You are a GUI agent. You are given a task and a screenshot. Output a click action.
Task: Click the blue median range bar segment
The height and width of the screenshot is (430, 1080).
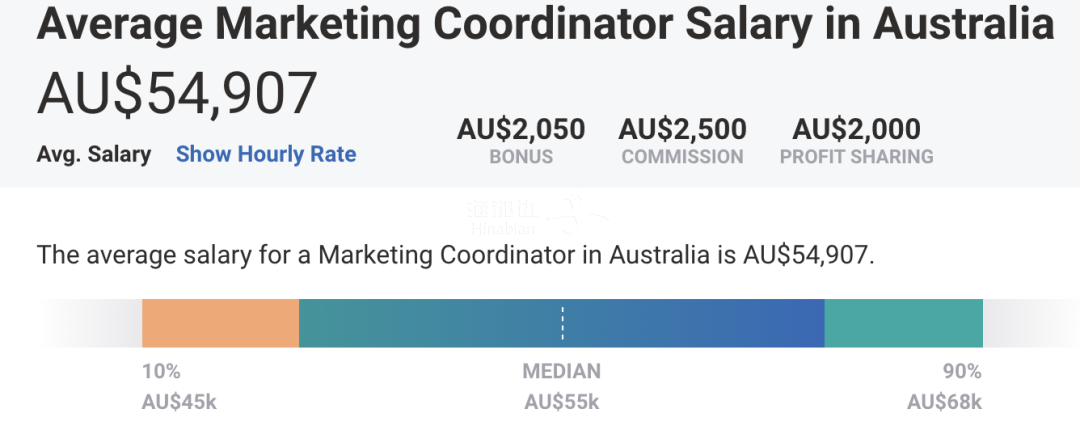(x=561, y=323)
